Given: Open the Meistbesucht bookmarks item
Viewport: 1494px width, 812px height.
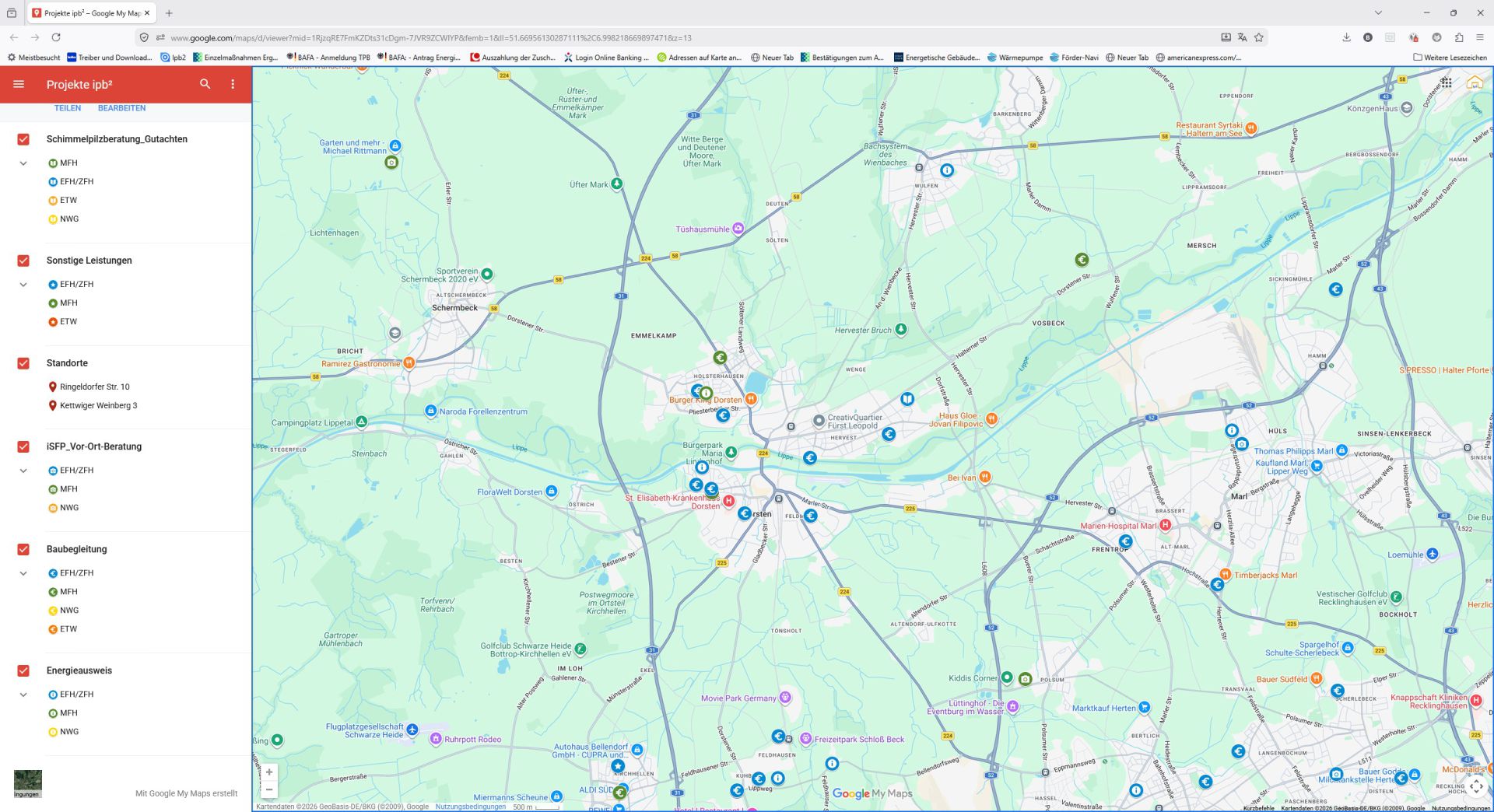Looking at the screenshot, I should [33, 58].
